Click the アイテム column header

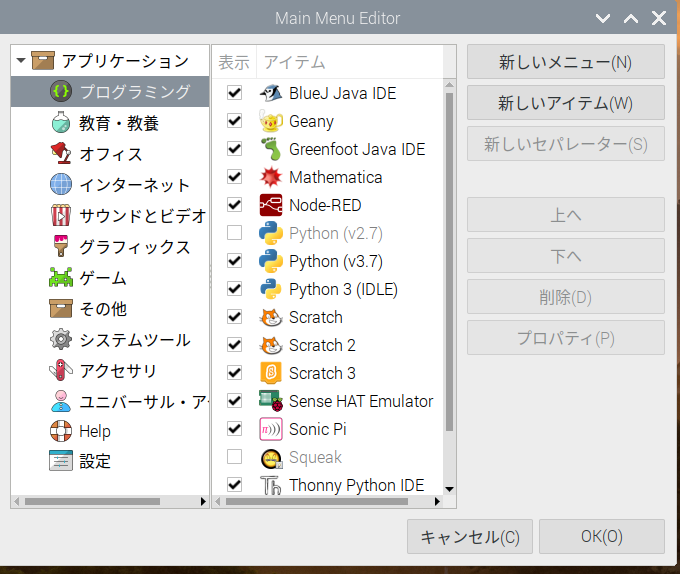350,62
